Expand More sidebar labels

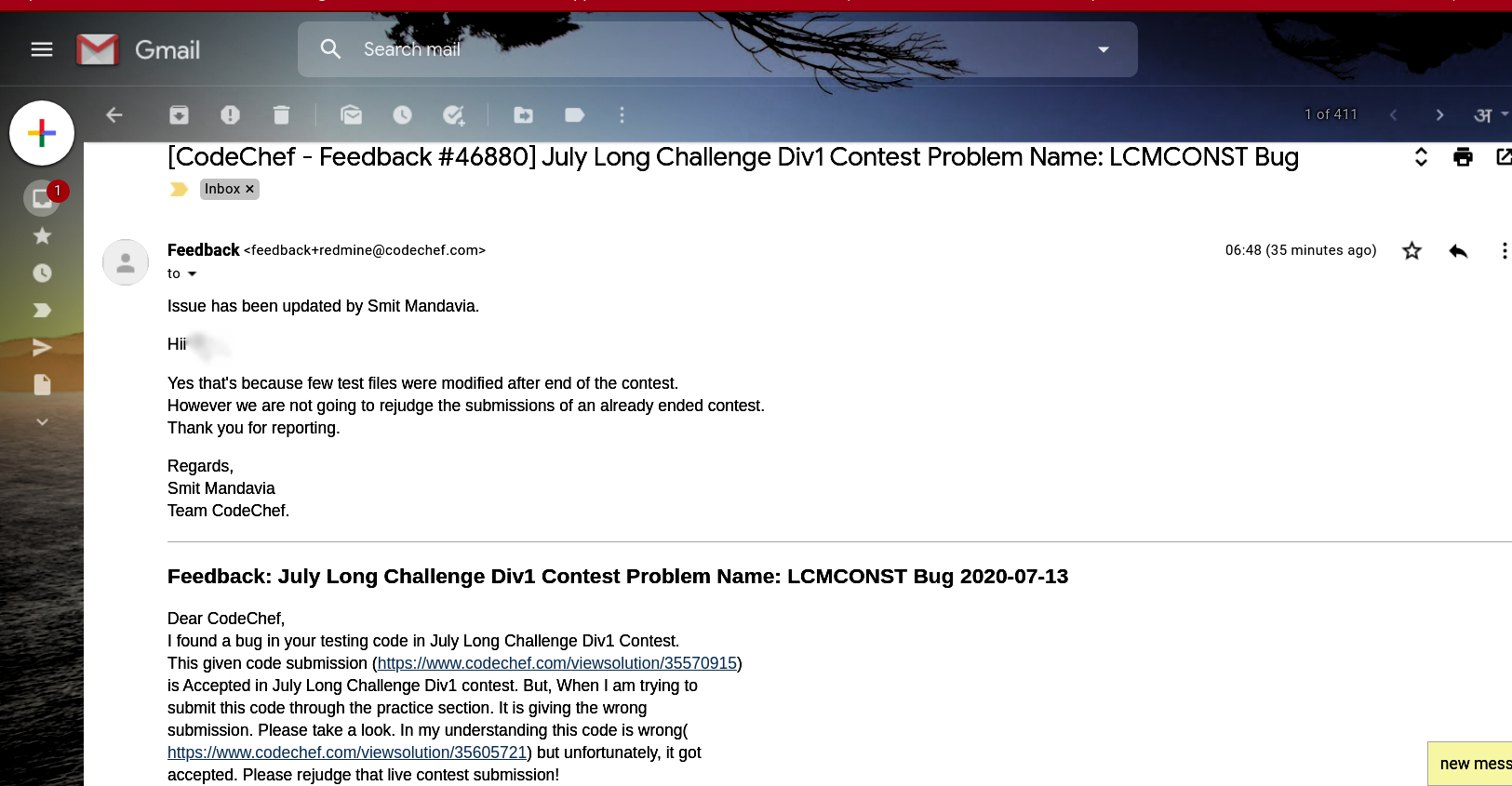pyautogui.click(x=42, y=422)
